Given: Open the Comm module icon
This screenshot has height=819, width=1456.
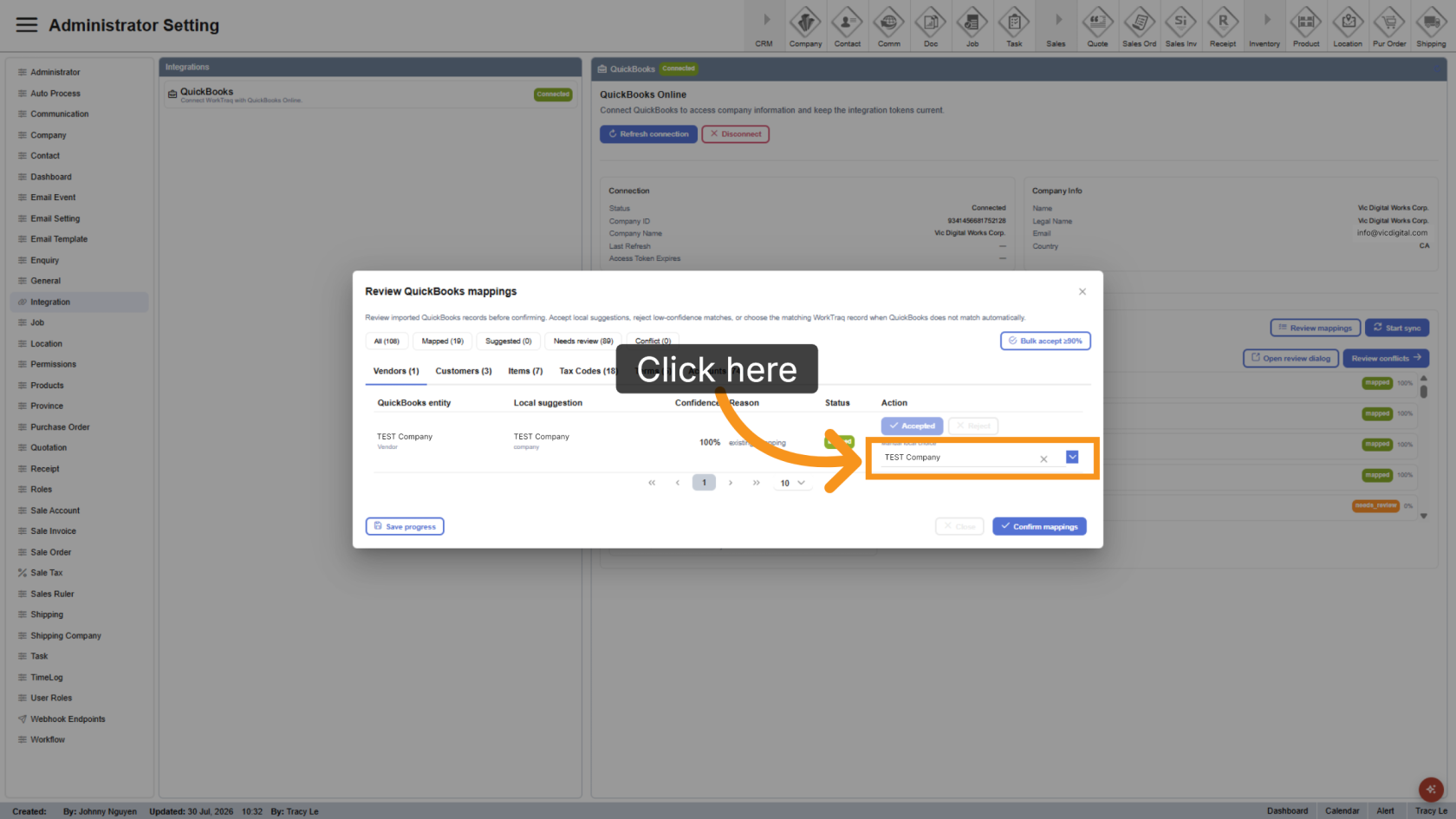Looking at the screenshot, I should point(888,26).
